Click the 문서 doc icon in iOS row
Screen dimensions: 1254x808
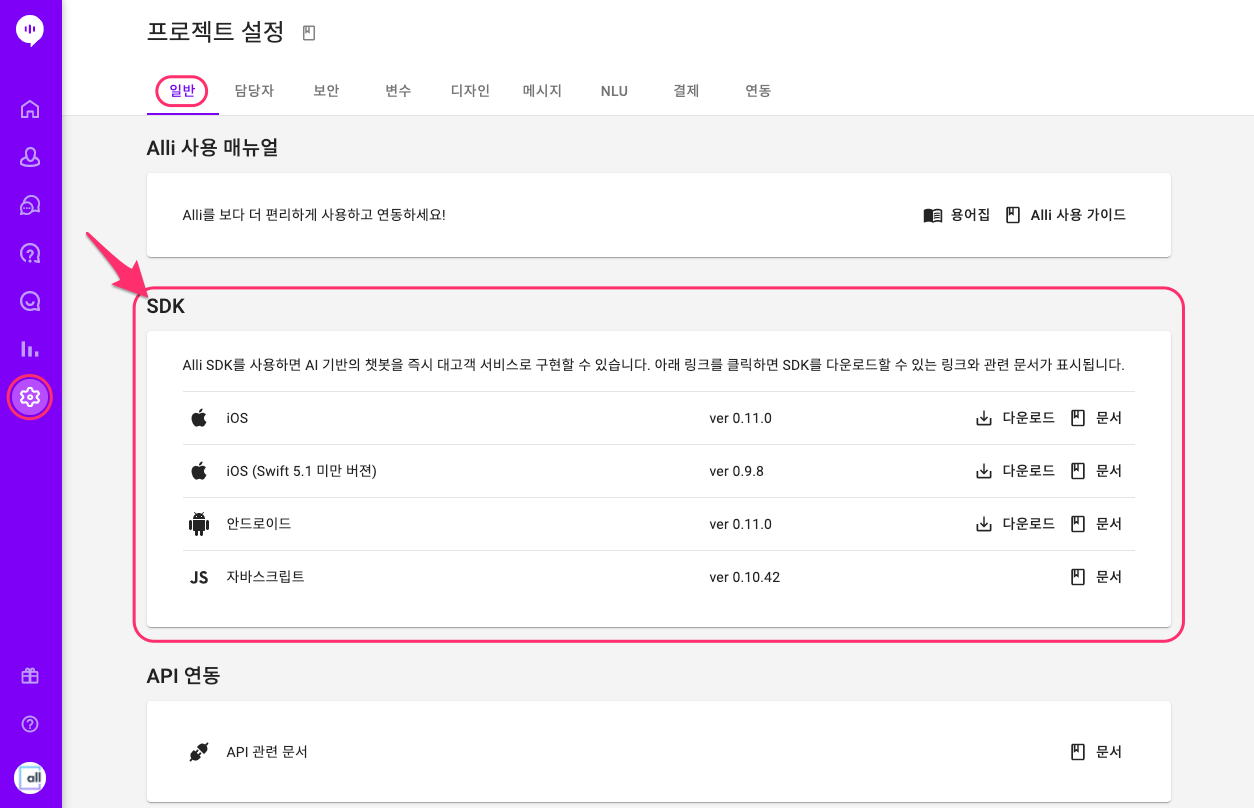coord(1078,418)
